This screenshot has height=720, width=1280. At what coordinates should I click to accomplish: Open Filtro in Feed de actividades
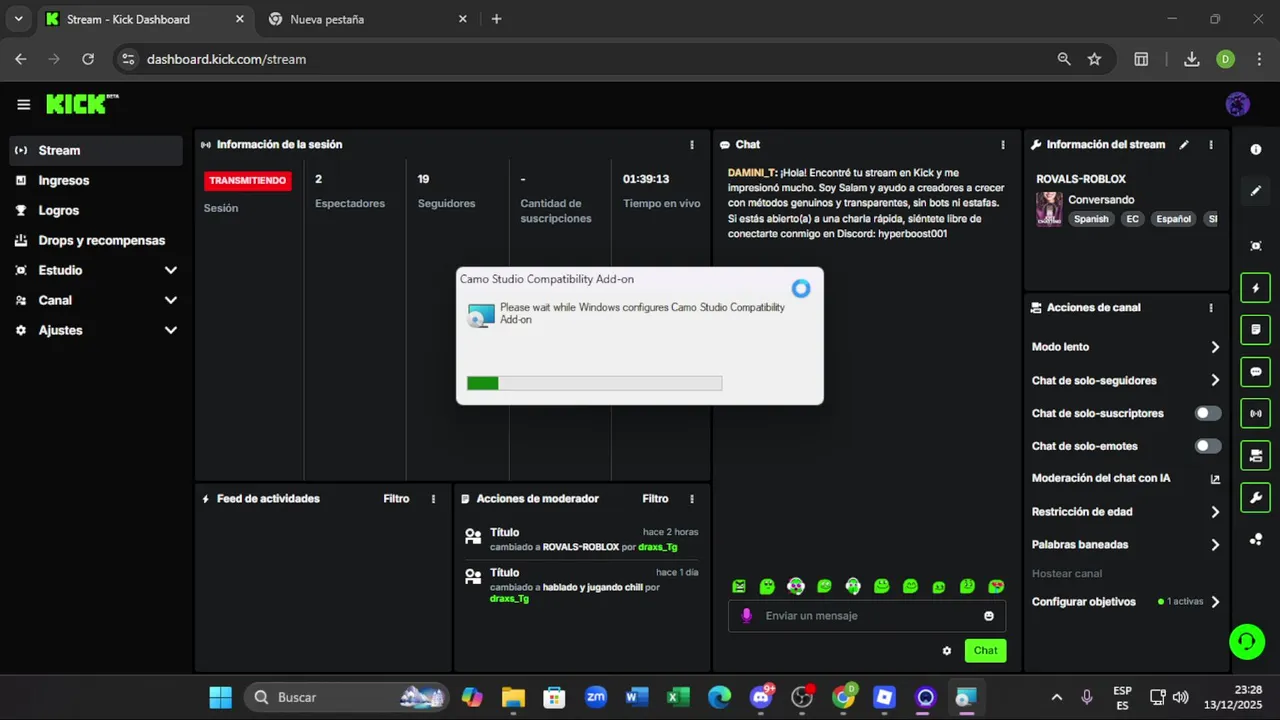point(396,499)
